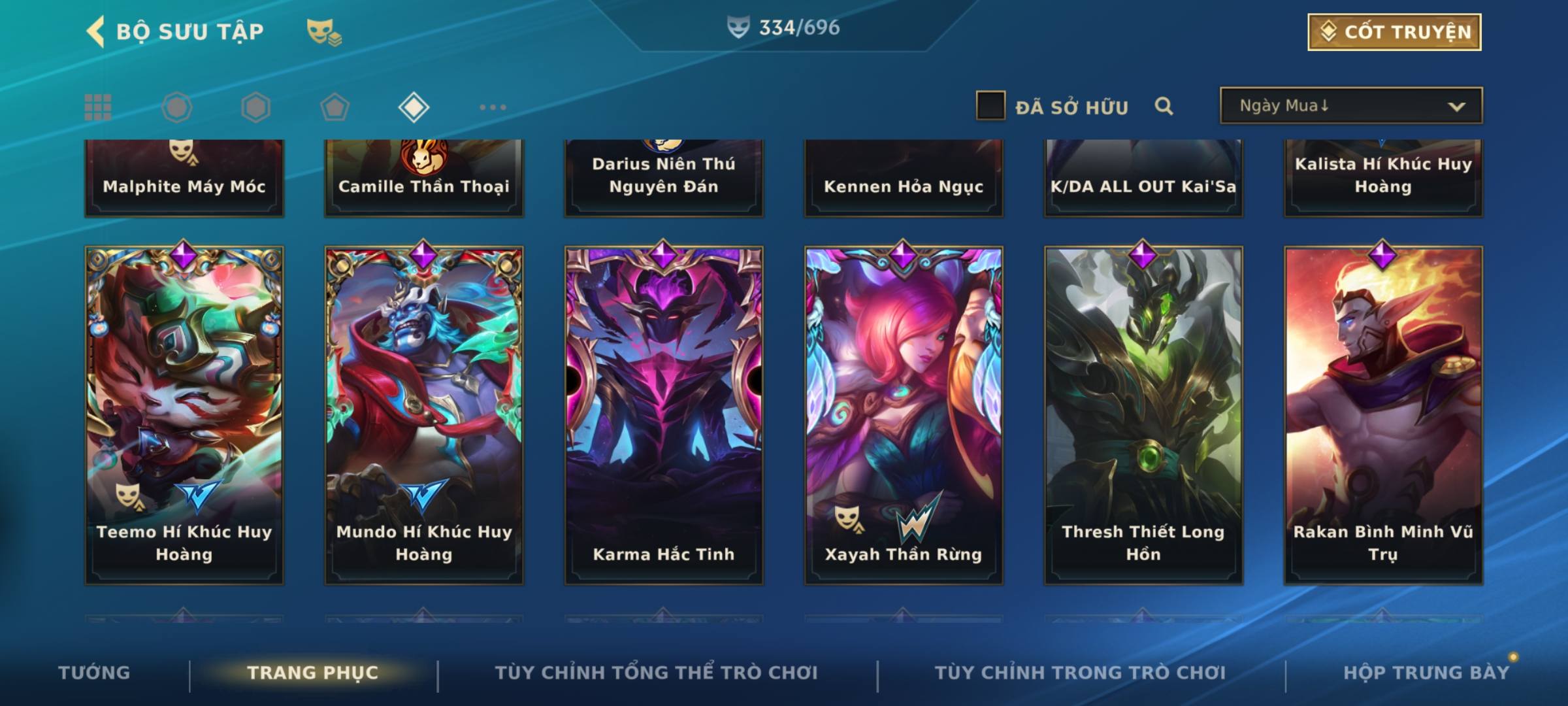The image size is (1568, 706).
Task: Go back using the Bộ Sưu Tập arrow
Action: [95, 31]
